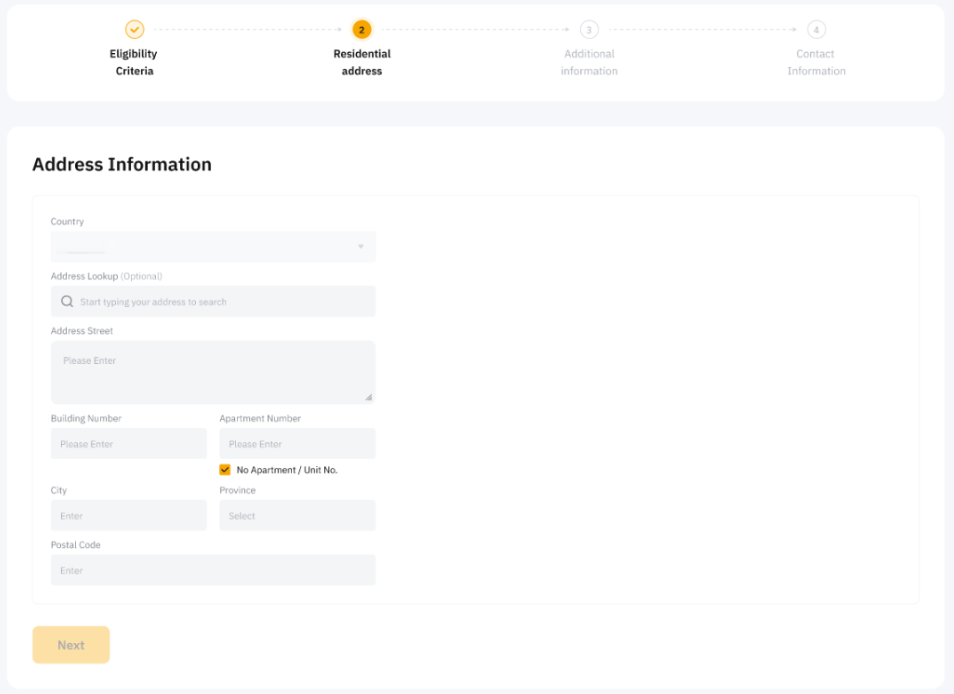Click the Postal Code input field
954x694 pixels.
[x=213, y=570]
